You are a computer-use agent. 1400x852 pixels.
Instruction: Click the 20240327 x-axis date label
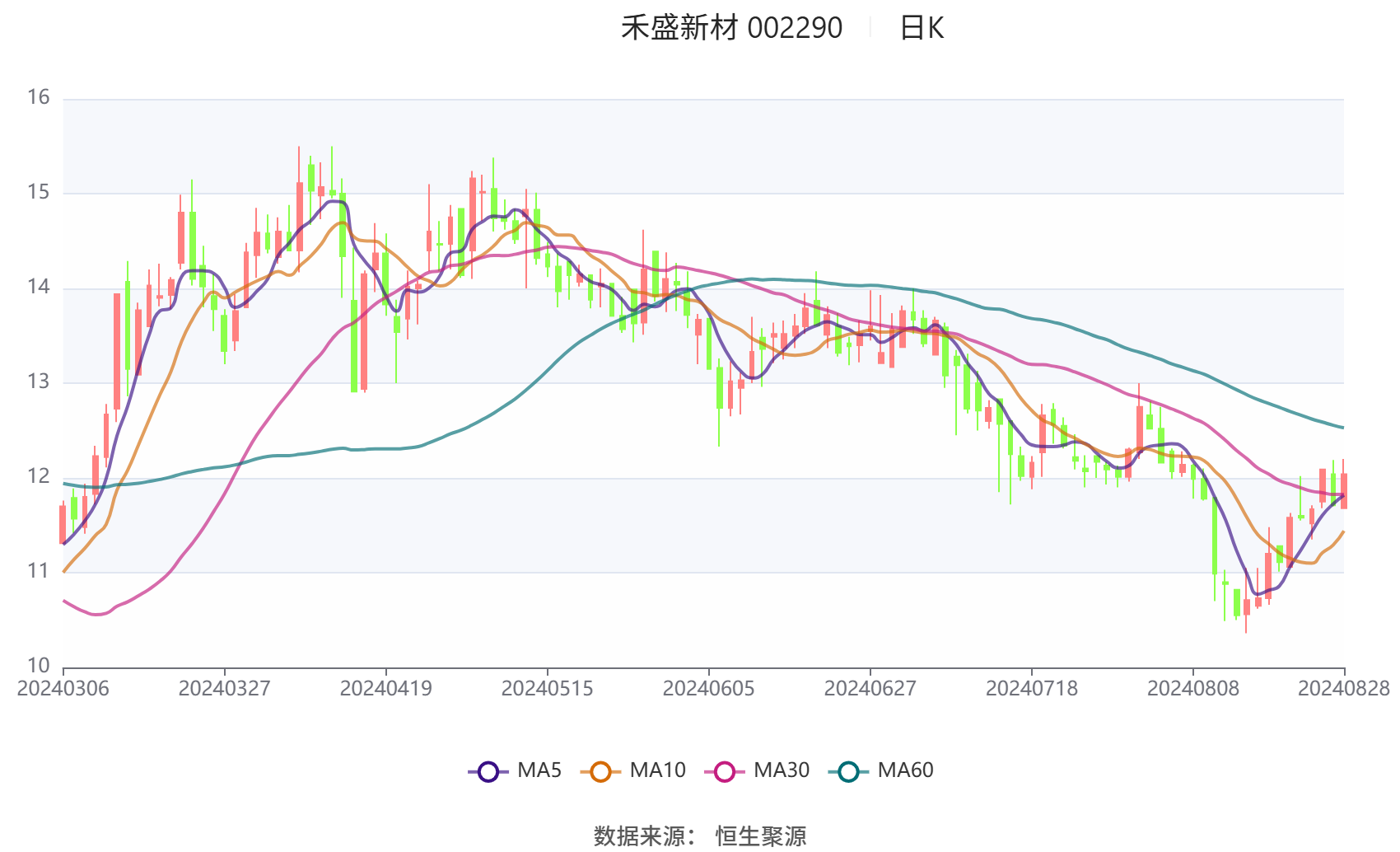pos(225,689)
